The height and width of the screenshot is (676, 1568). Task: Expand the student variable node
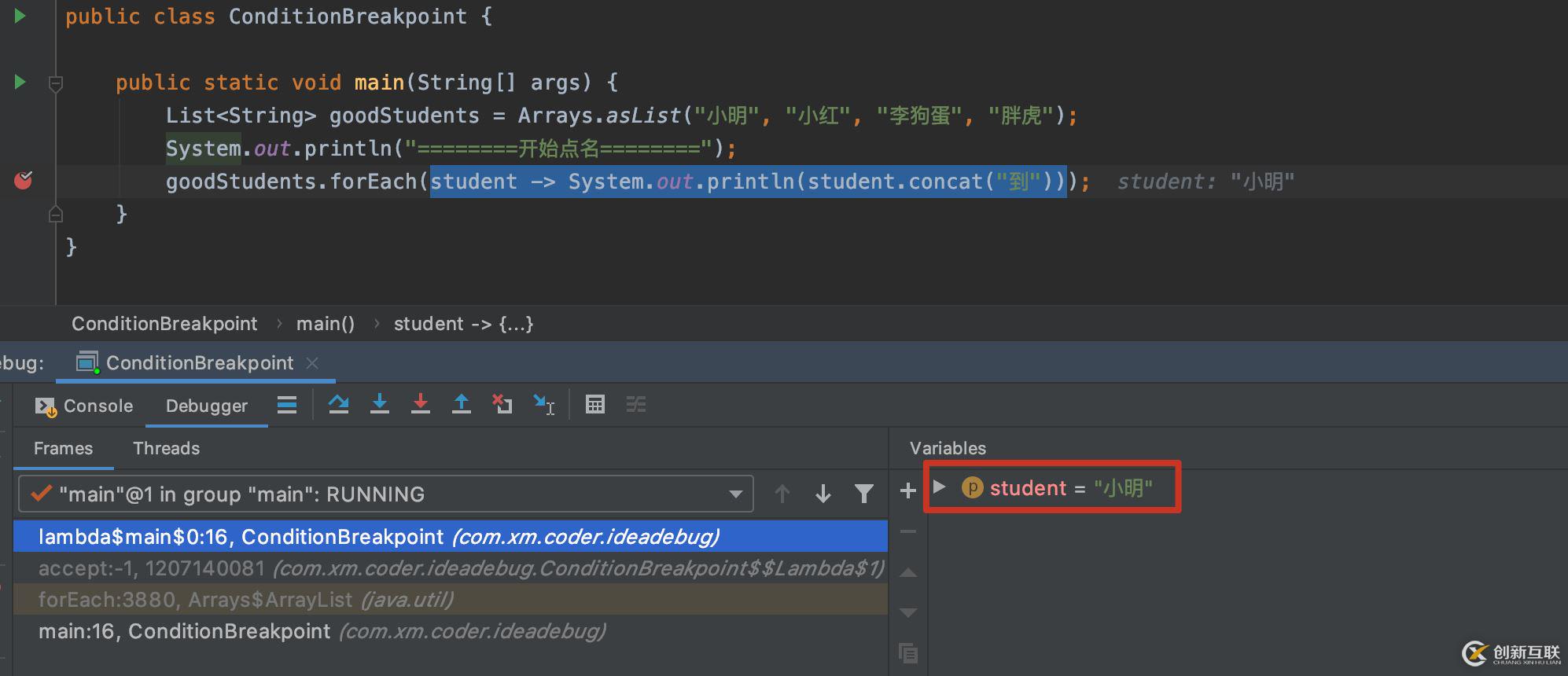click(x=939, y=487)
